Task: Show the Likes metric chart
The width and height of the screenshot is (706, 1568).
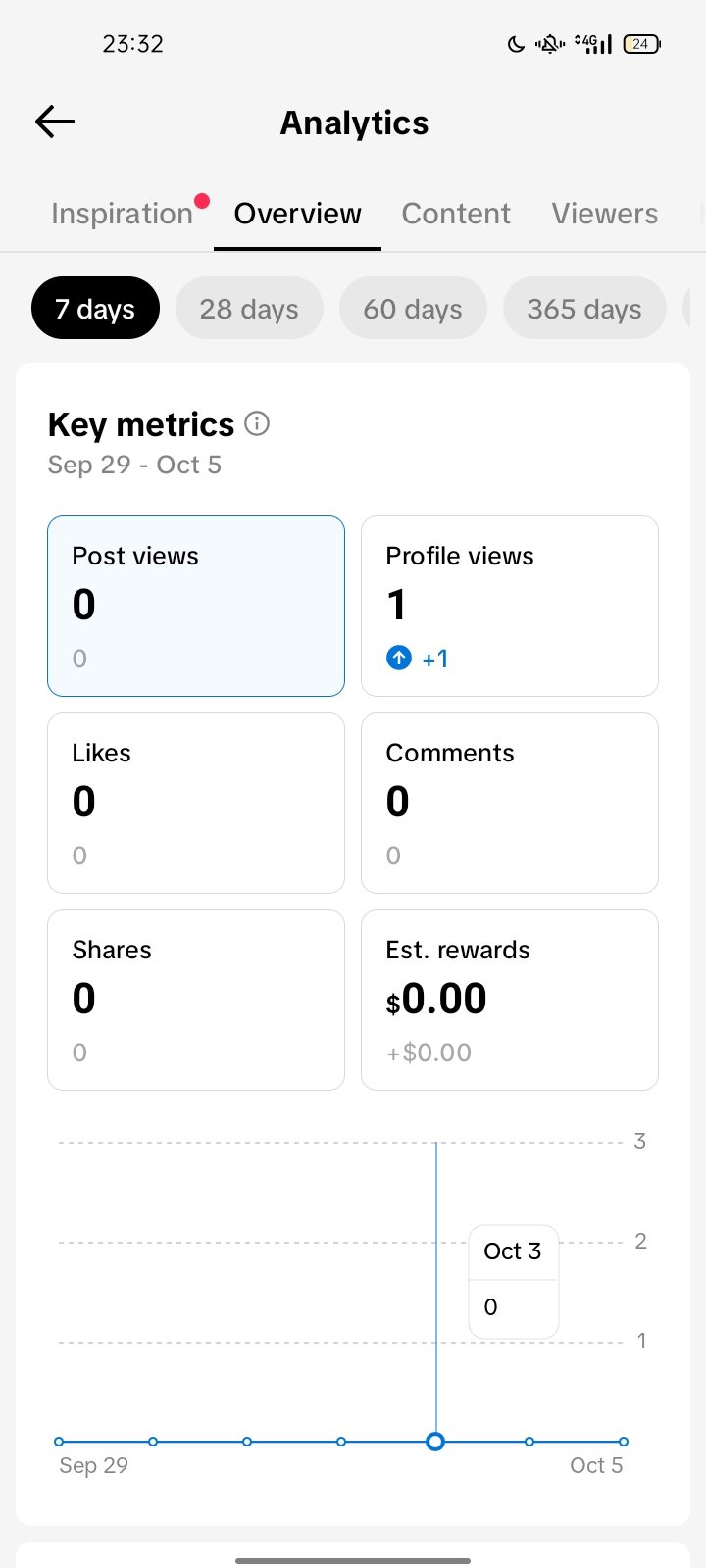Action: (x=196, y=803)
